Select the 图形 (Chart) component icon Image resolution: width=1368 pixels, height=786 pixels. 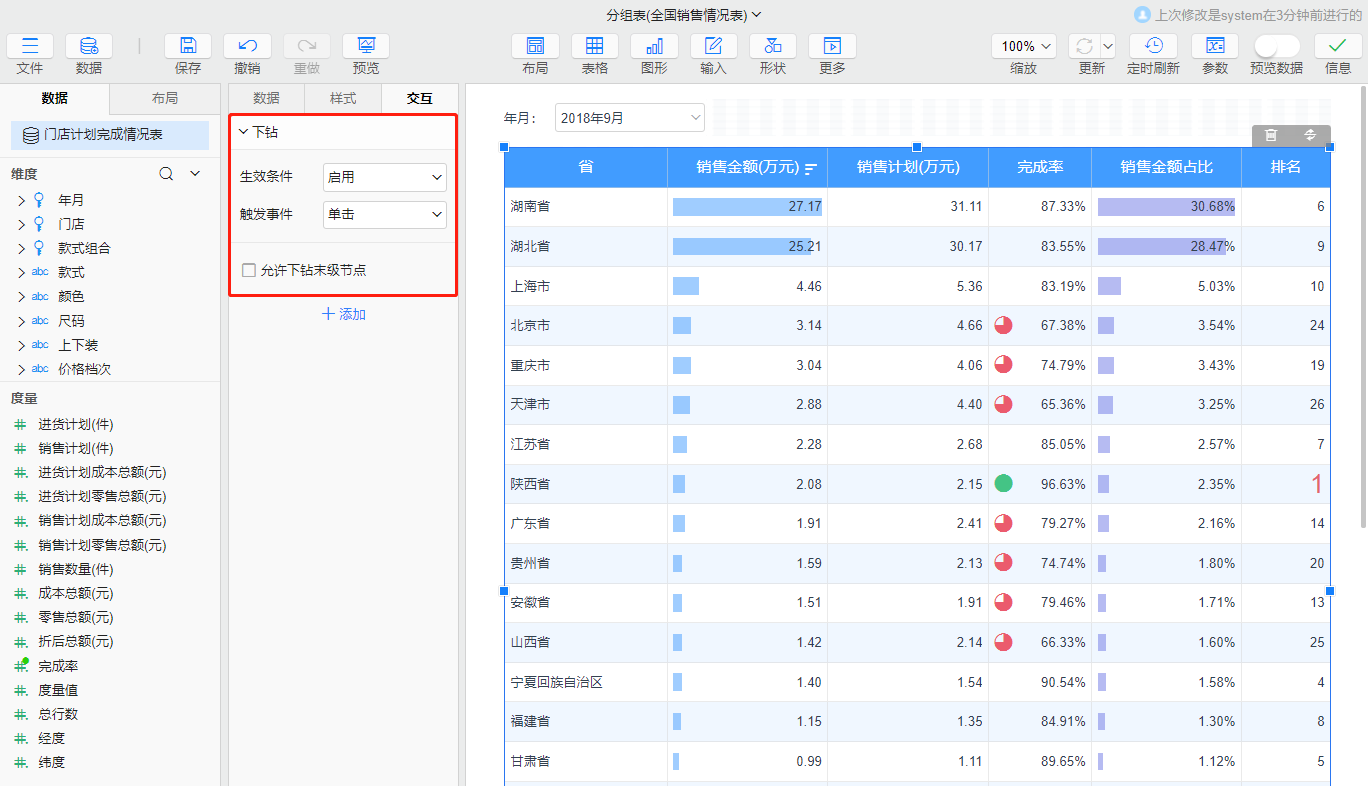[x=654, y=46]
